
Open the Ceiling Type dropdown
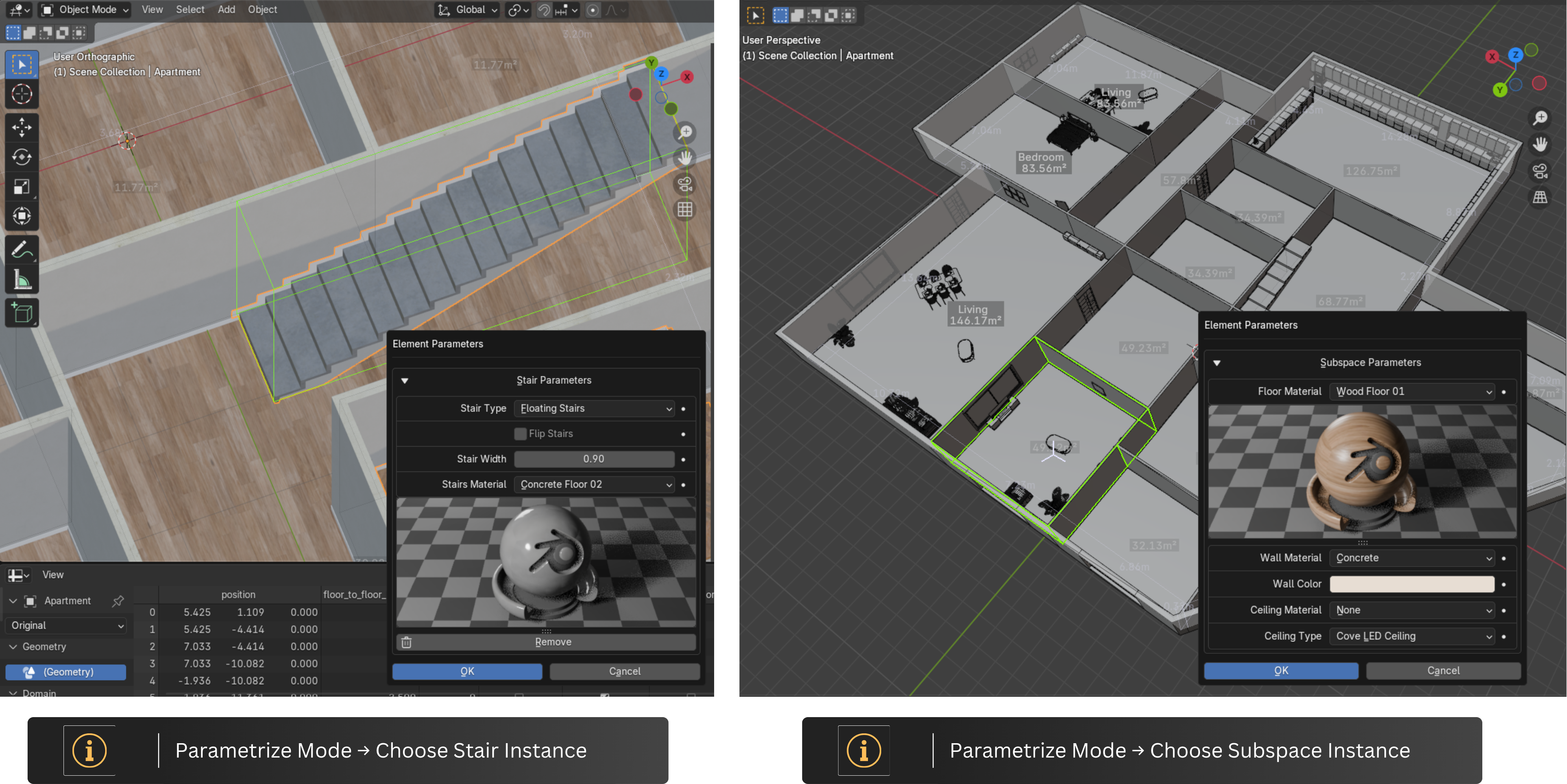1412,636
